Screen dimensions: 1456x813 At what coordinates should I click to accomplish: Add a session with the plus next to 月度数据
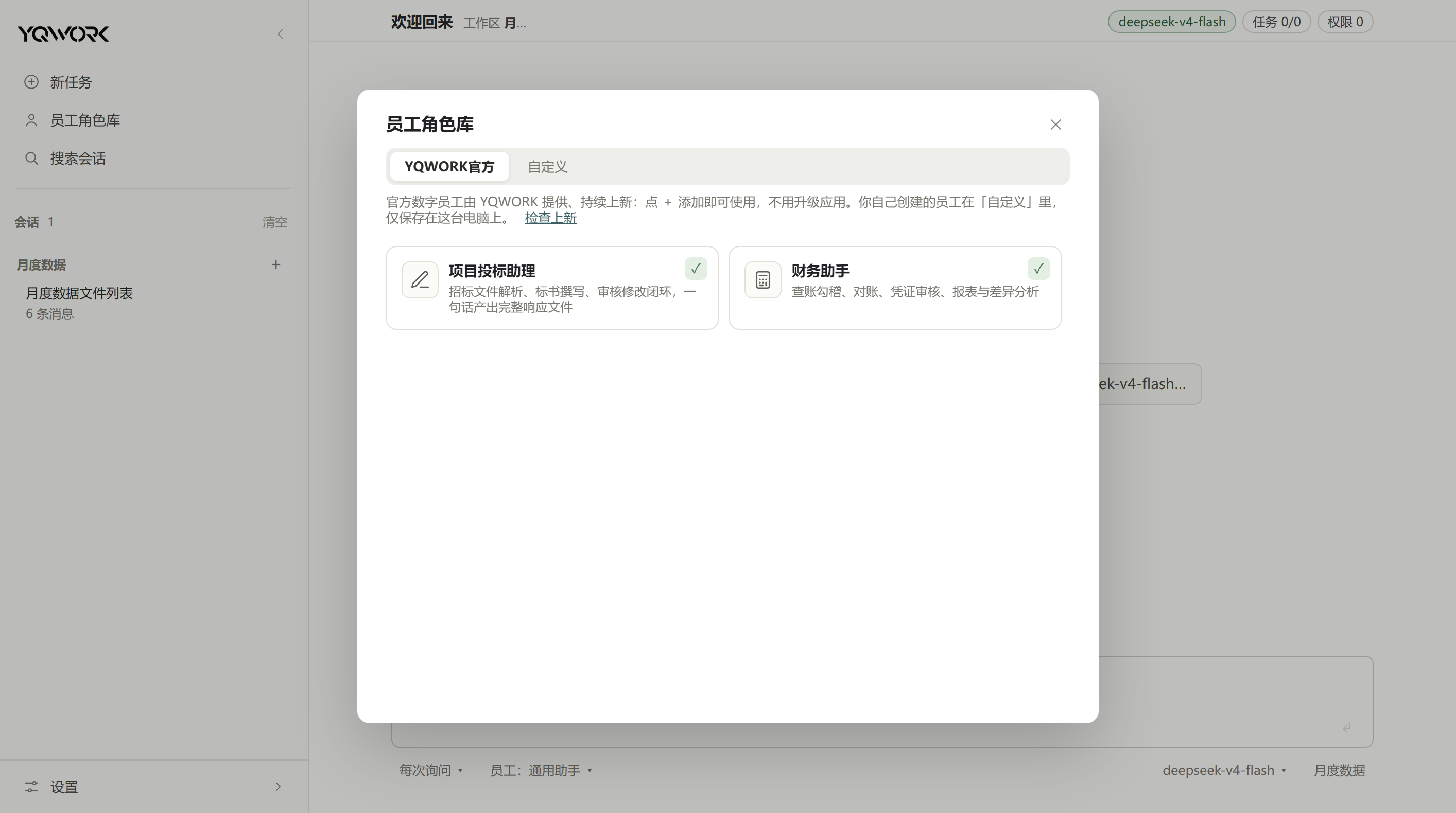click(276, 264)
